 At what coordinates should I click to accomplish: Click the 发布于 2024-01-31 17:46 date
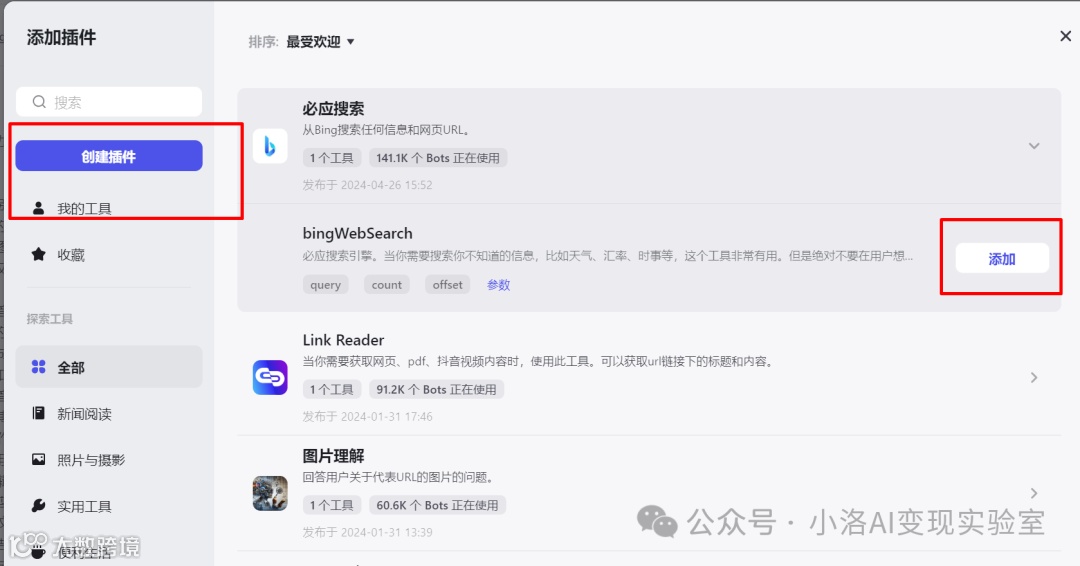click(x=367, y=416)
